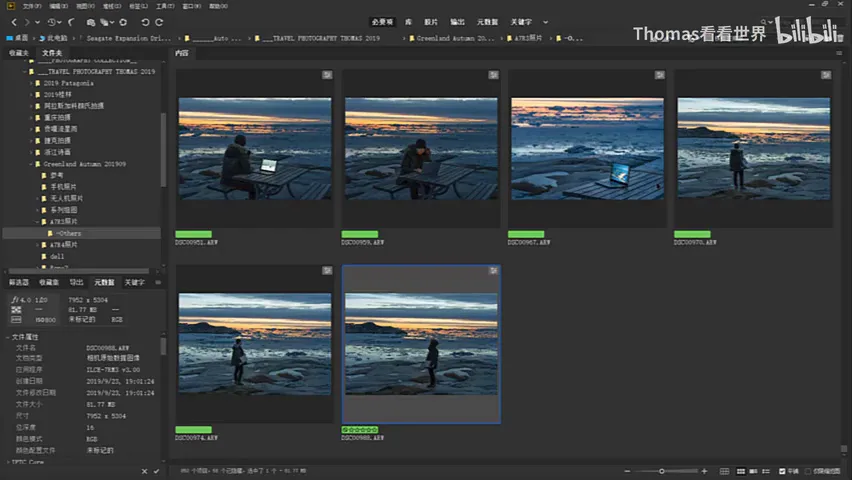Click the badge icon on DSC00970.ARW thumbnail
The image size is (852, 480).
click(x=826, y=75)
